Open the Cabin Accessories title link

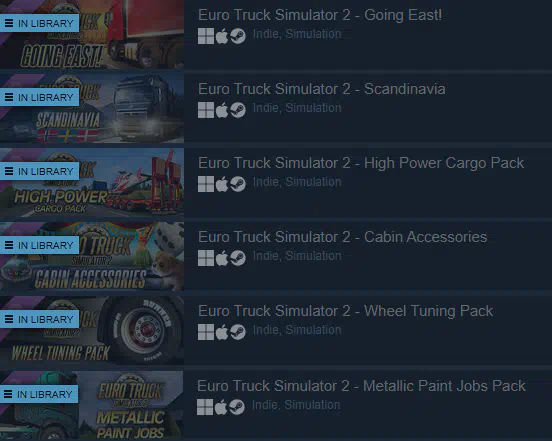tap(343, 237)
